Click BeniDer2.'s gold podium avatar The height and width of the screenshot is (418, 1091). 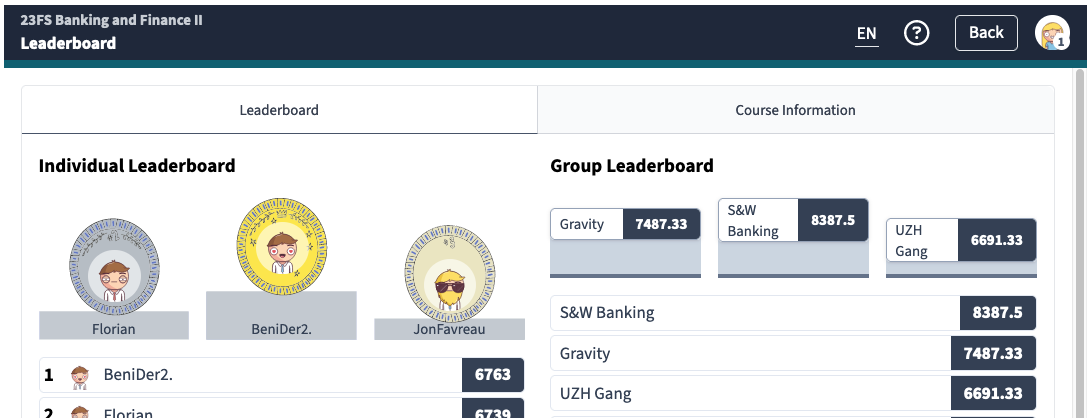pyautogui.click(x=281, y=243)
